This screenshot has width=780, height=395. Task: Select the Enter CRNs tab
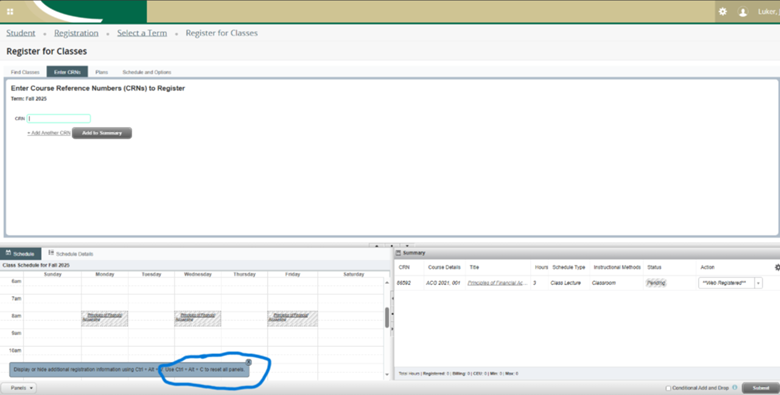pyautogui.click(x=67, y=72)
